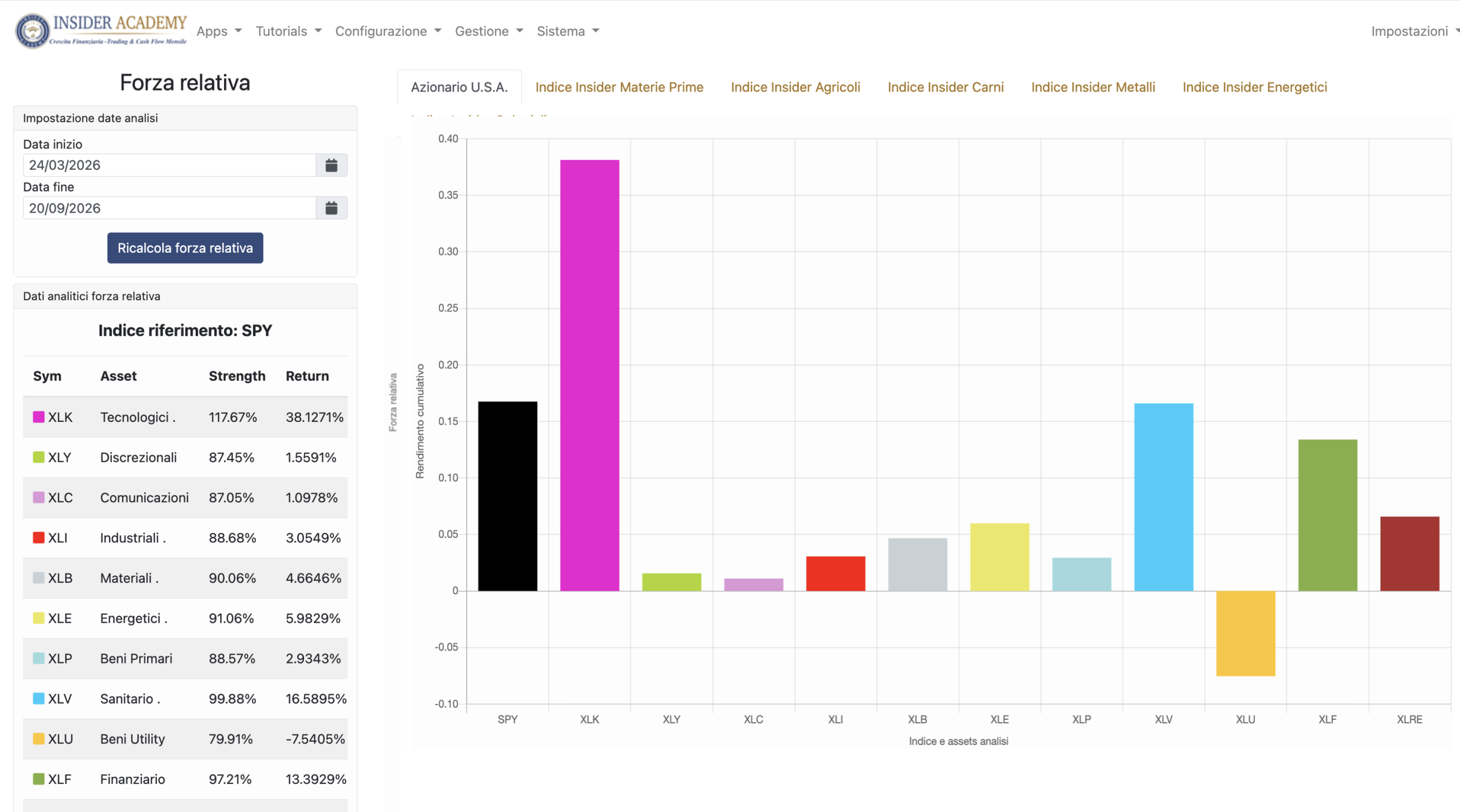
Task: Open the Data fine calendar picker
Action: (x=331, y=208)
